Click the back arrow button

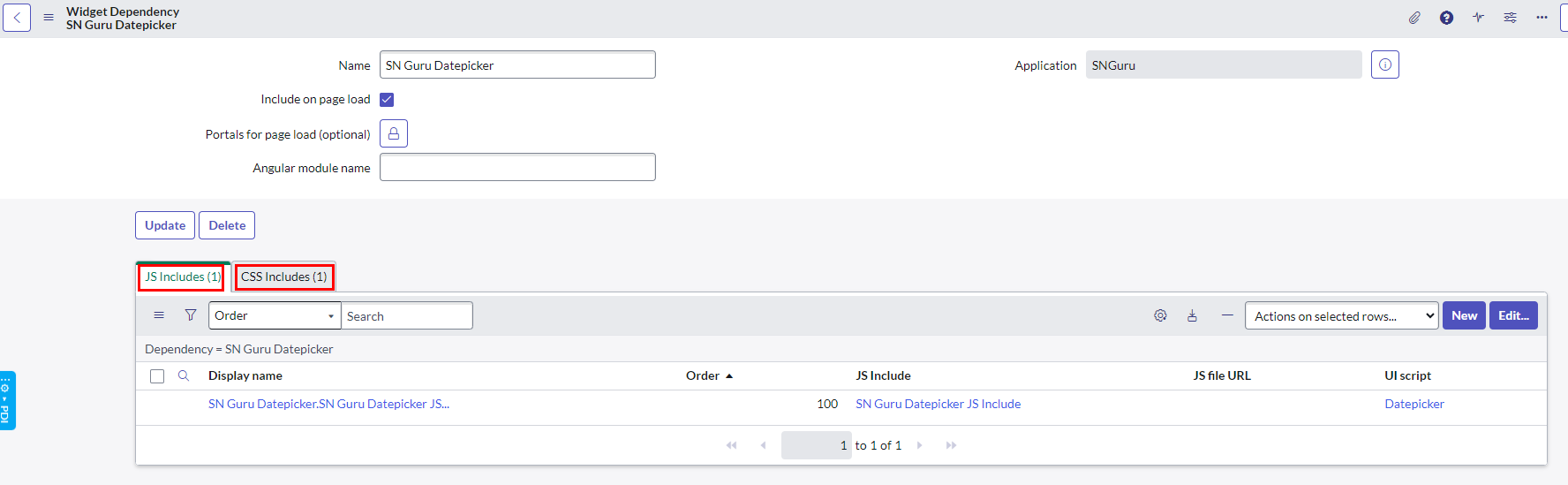click(x=17, y=18)
